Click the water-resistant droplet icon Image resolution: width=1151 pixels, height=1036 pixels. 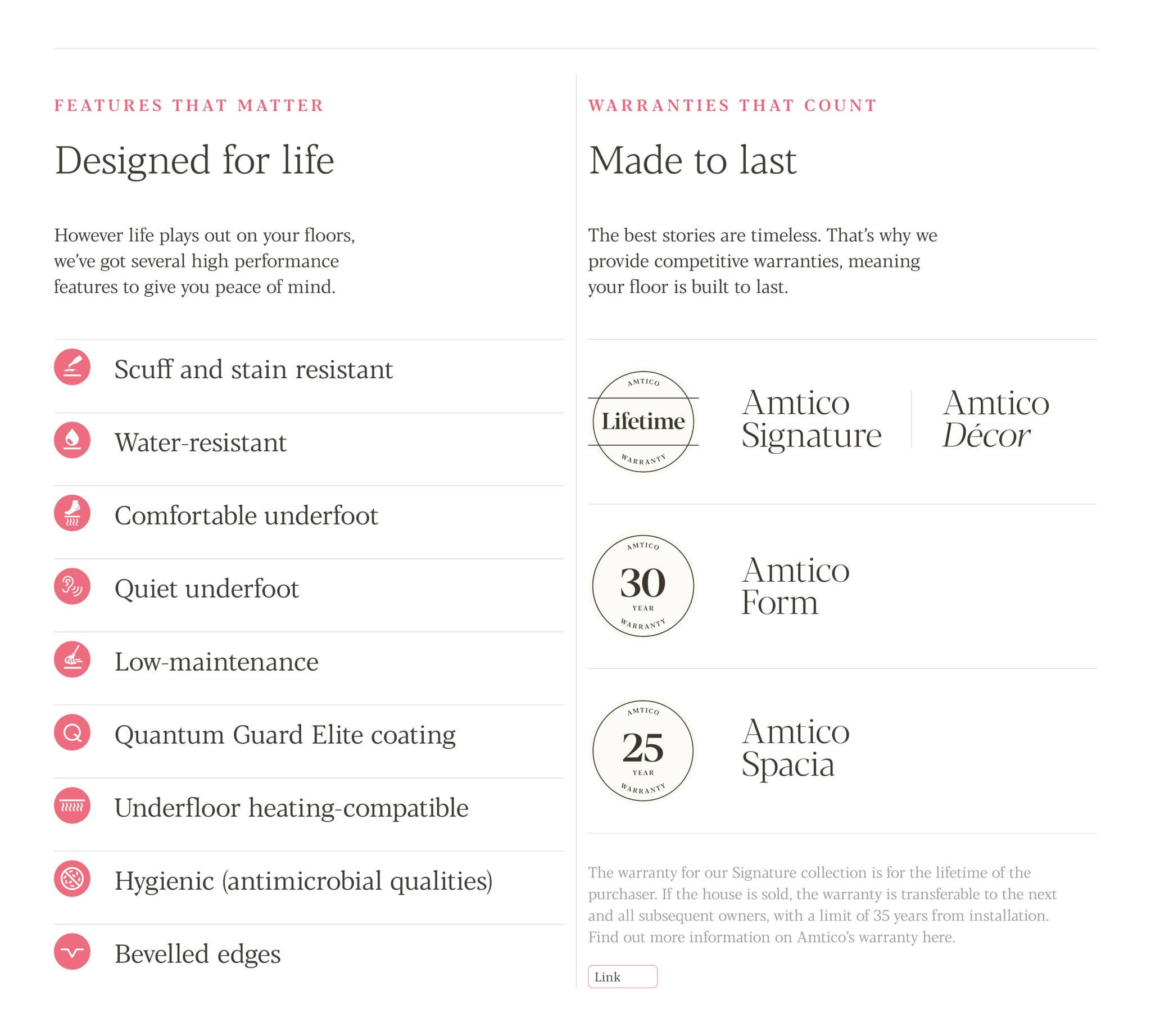(x=72, y=440)
